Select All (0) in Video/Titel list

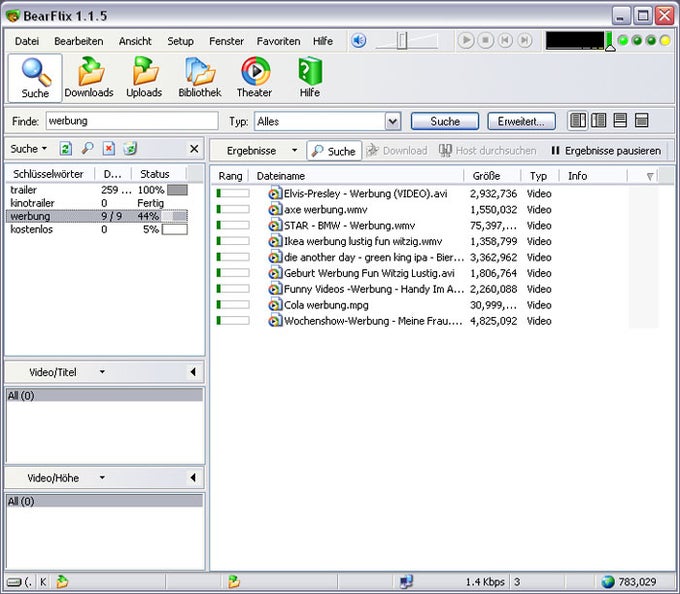tap(104, 395)
